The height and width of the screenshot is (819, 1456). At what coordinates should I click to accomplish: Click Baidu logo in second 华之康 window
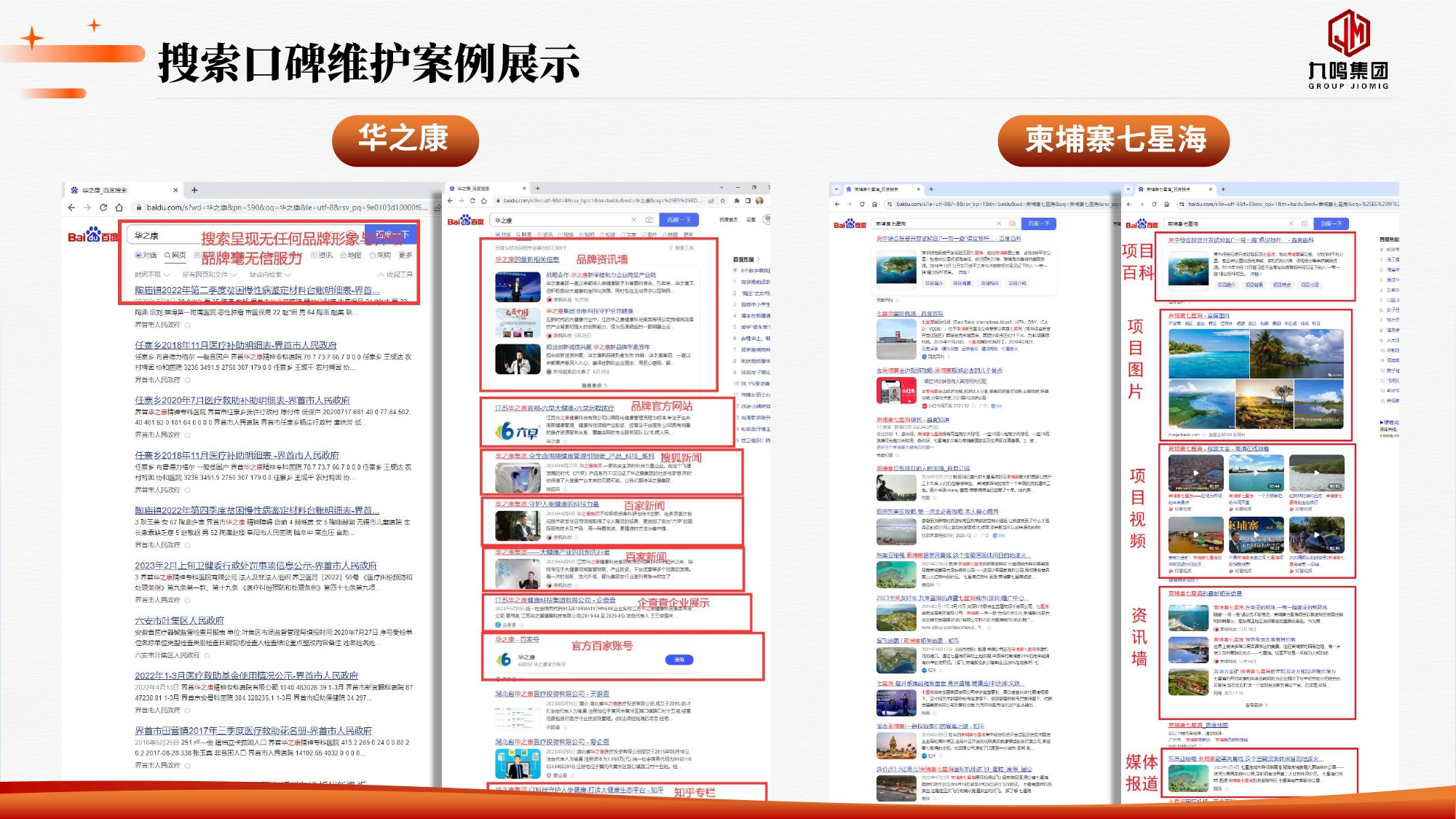[465, 221]
